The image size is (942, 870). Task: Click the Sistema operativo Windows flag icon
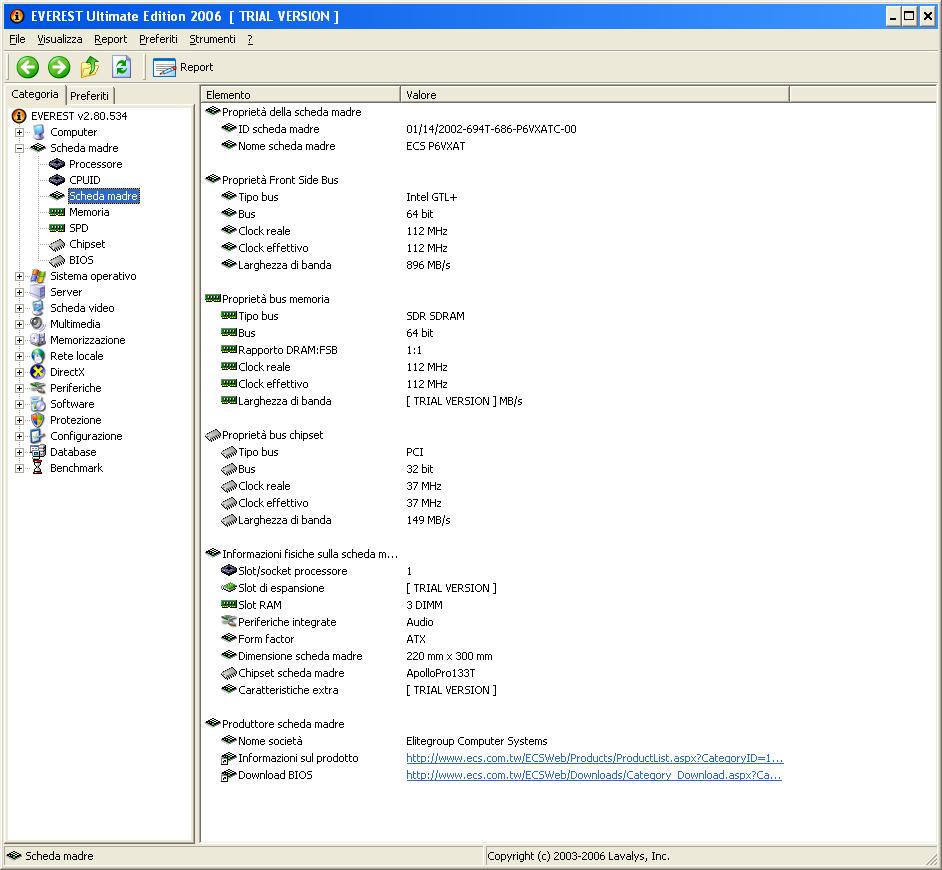[38, 276]
